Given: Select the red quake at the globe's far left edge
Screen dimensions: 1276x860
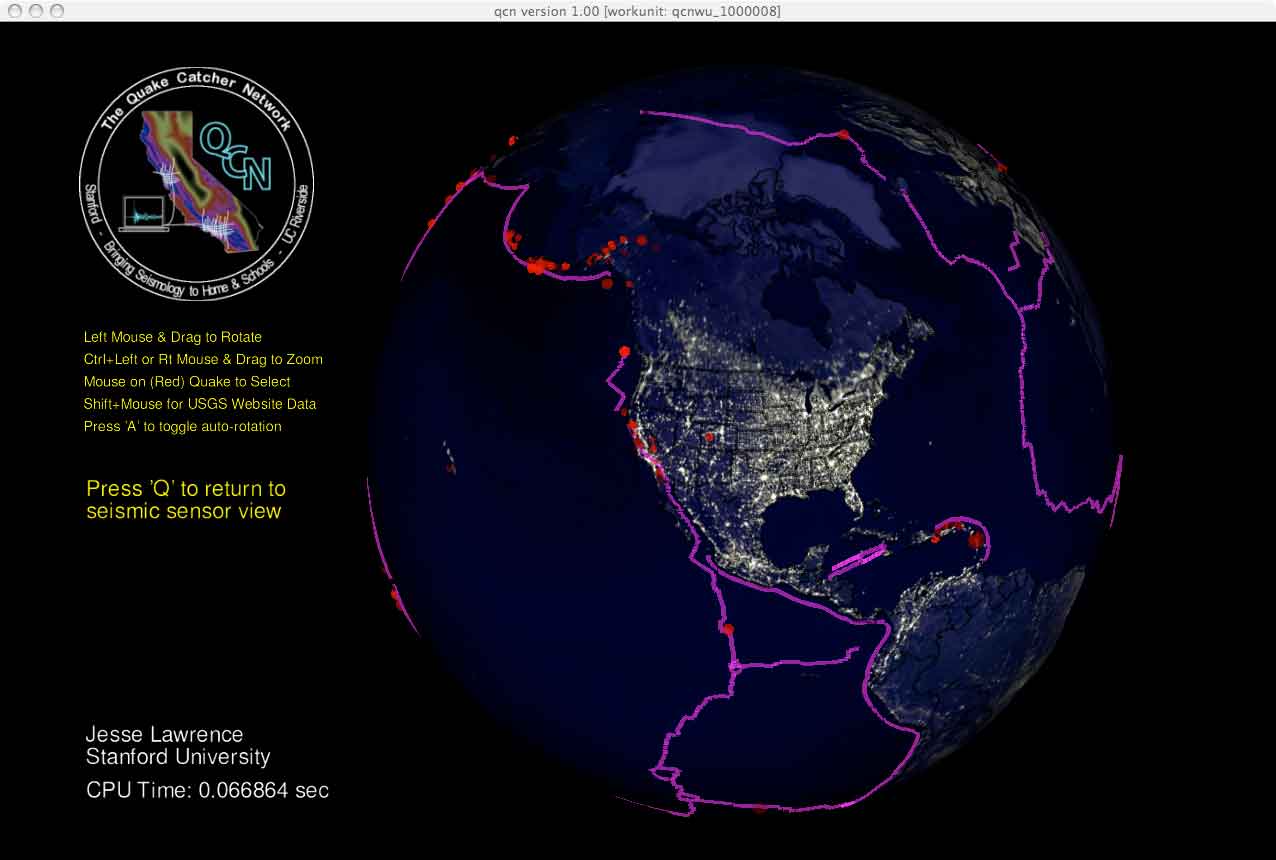Looking at the screenshot, I should 396,596.
